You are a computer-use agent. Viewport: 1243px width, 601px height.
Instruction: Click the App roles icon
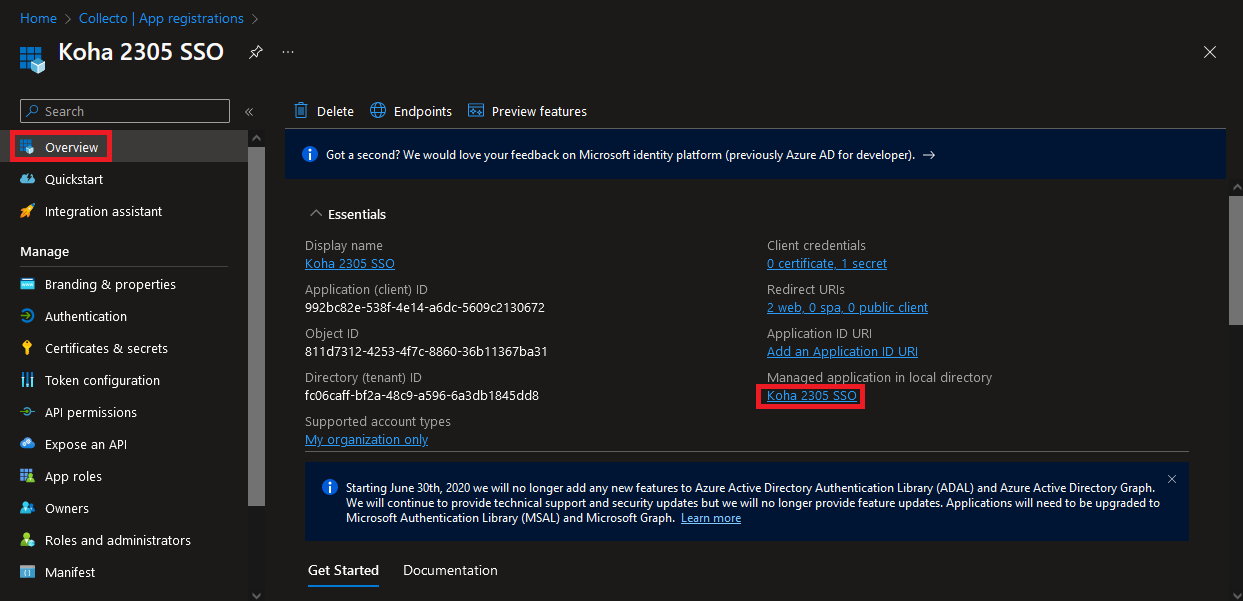[27, 476]
